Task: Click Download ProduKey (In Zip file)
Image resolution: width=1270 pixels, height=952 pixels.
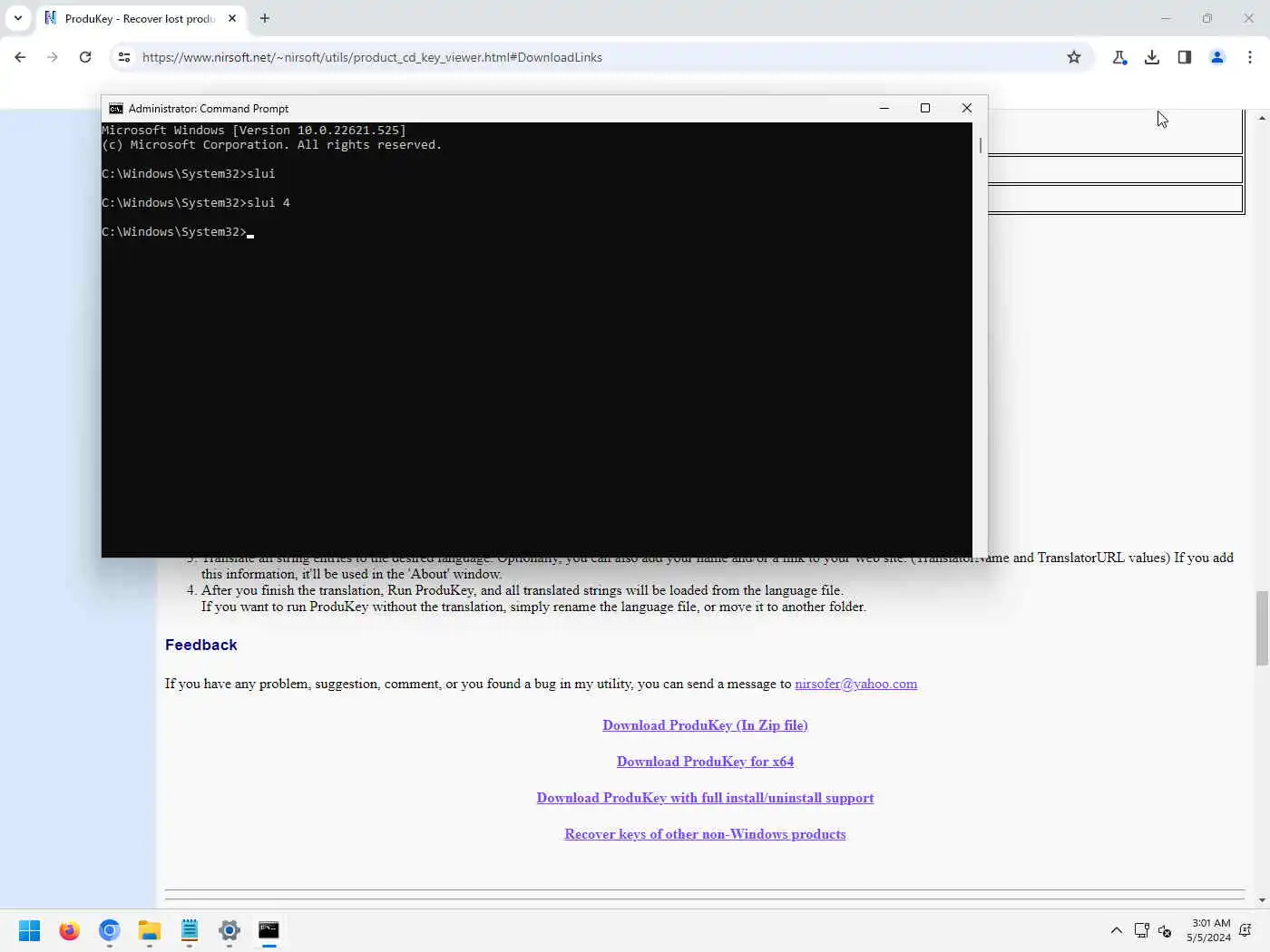Action: [x=705, y=725]
